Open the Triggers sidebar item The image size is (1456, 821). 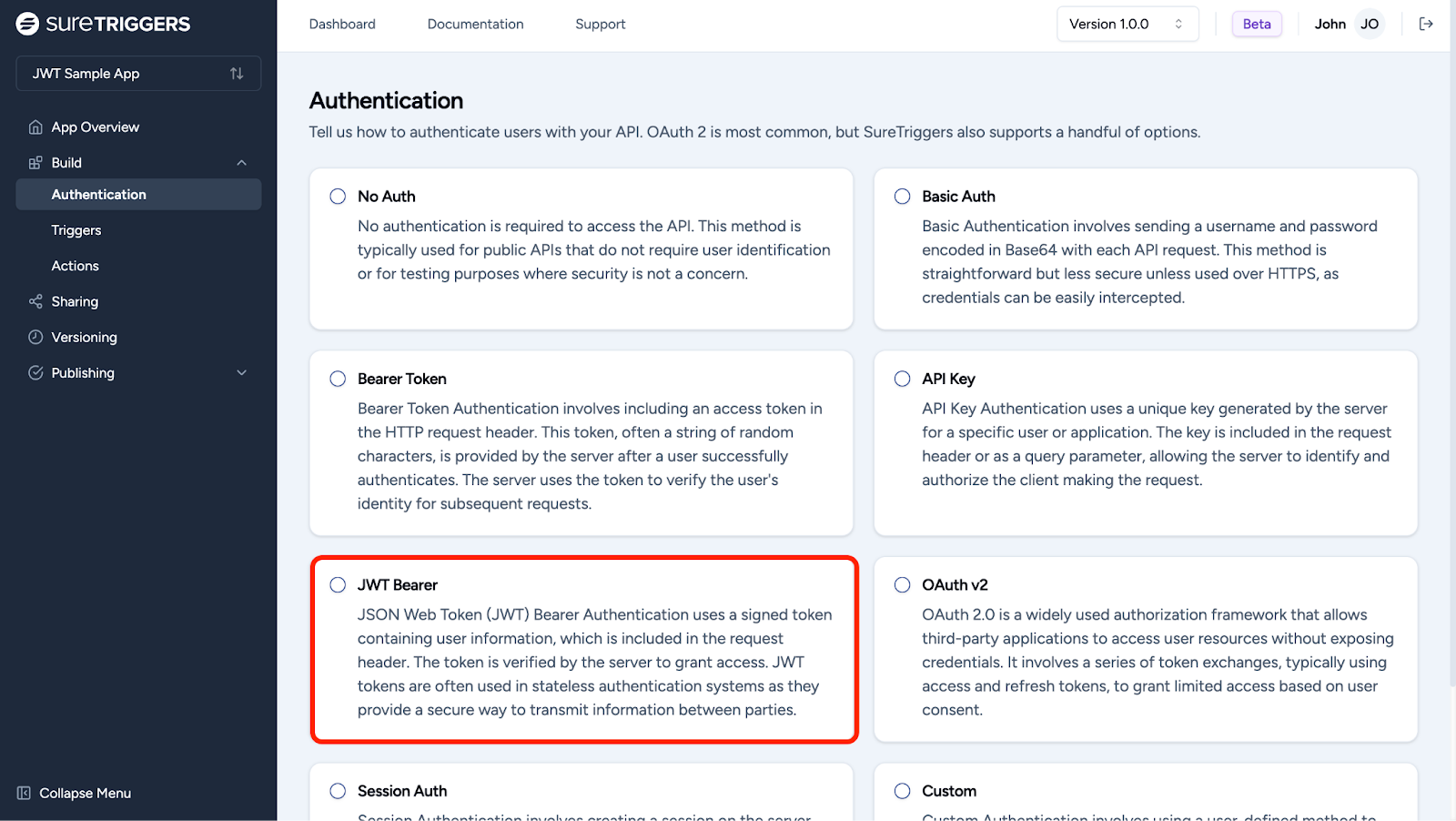76,230
